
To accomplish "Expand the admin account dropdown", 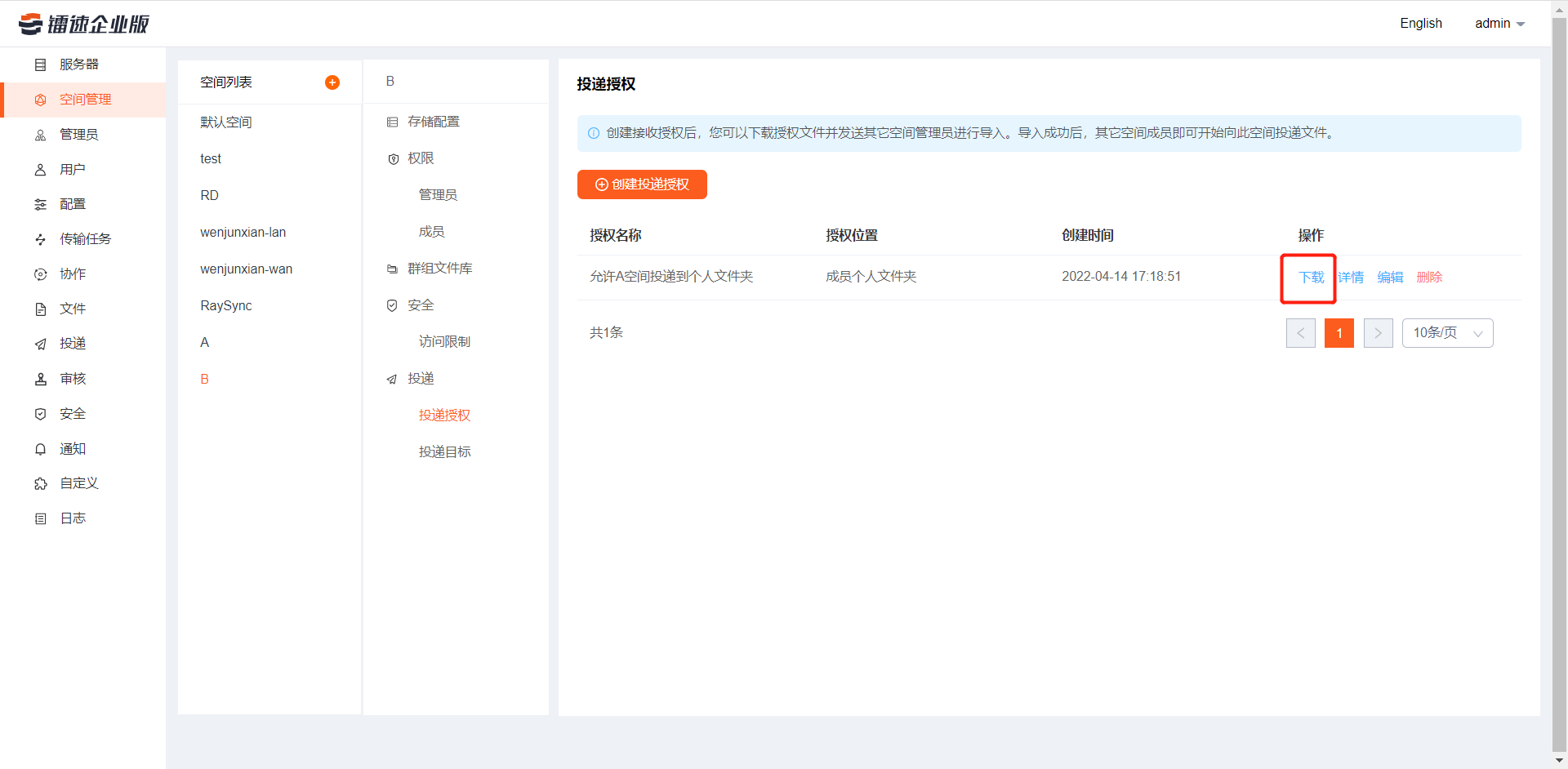I will pos(1499,24).
